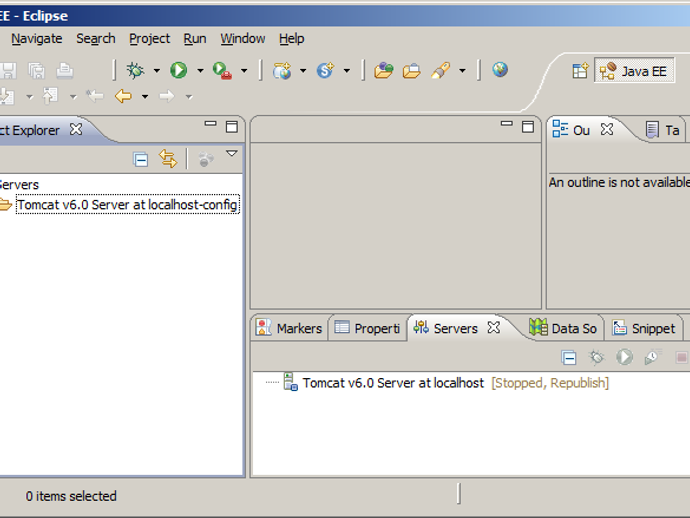Screen dimensions: 690x518
Task: Open the Back history dropdown arrow
Action: (x=145, y=96)
